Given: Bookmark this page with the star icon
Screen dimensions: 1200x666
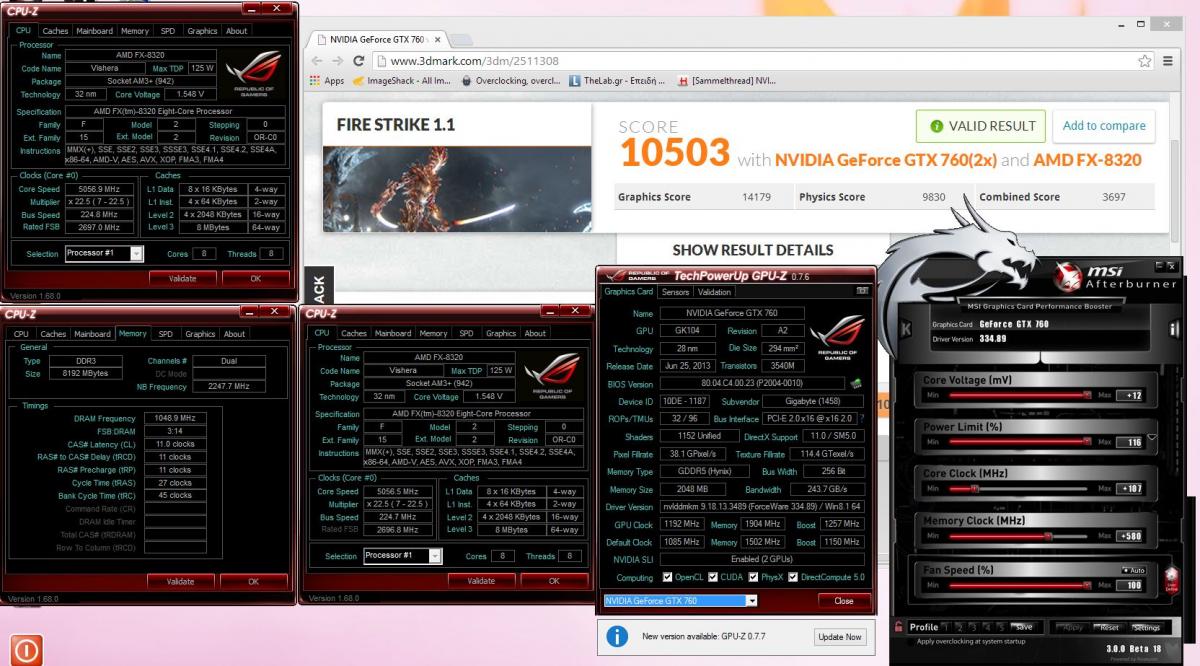Looking at the screenshot, I should click(1144, 61).
